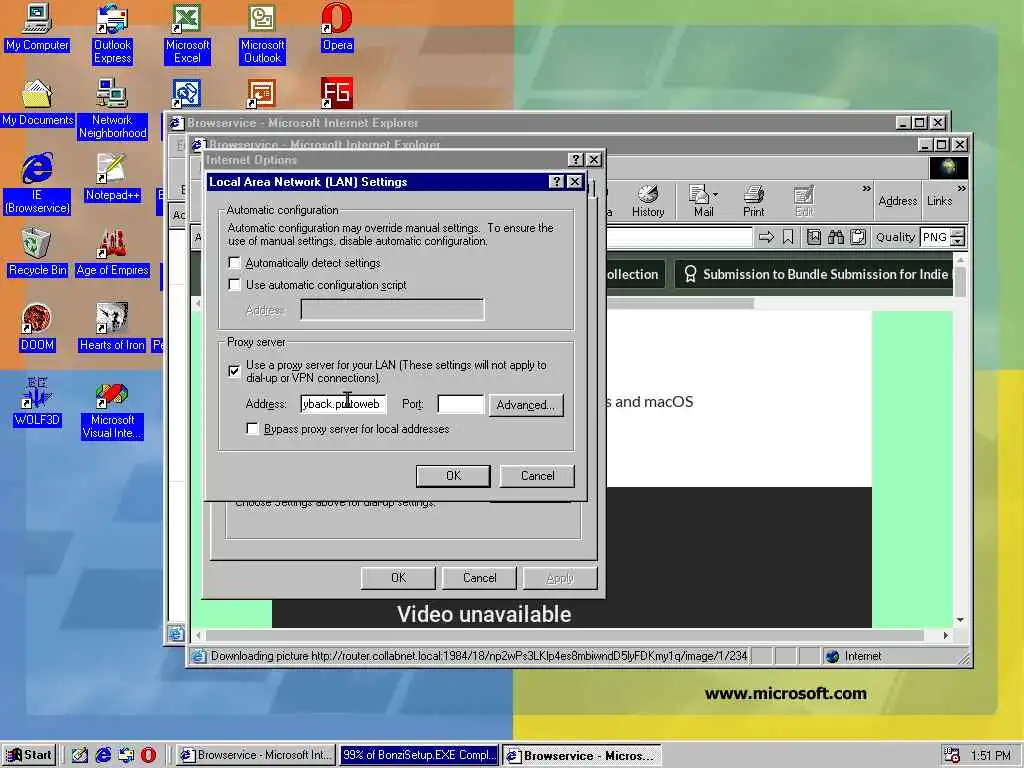Click the Address bar label in IE toolbar
The image size is (1024, 768).
click(x=897, y=200)
